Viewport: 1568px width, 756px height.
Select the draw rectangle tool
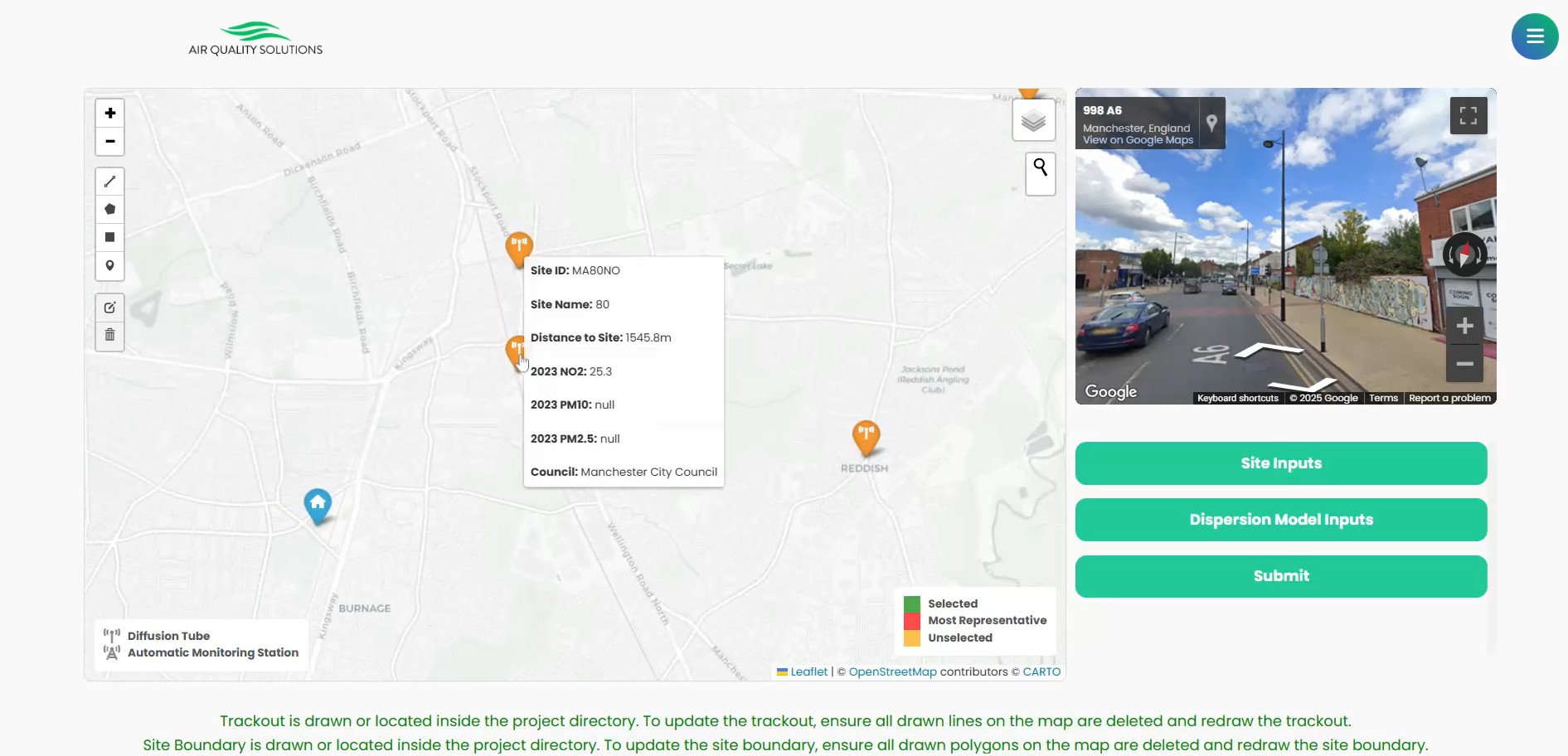point(109,238)
